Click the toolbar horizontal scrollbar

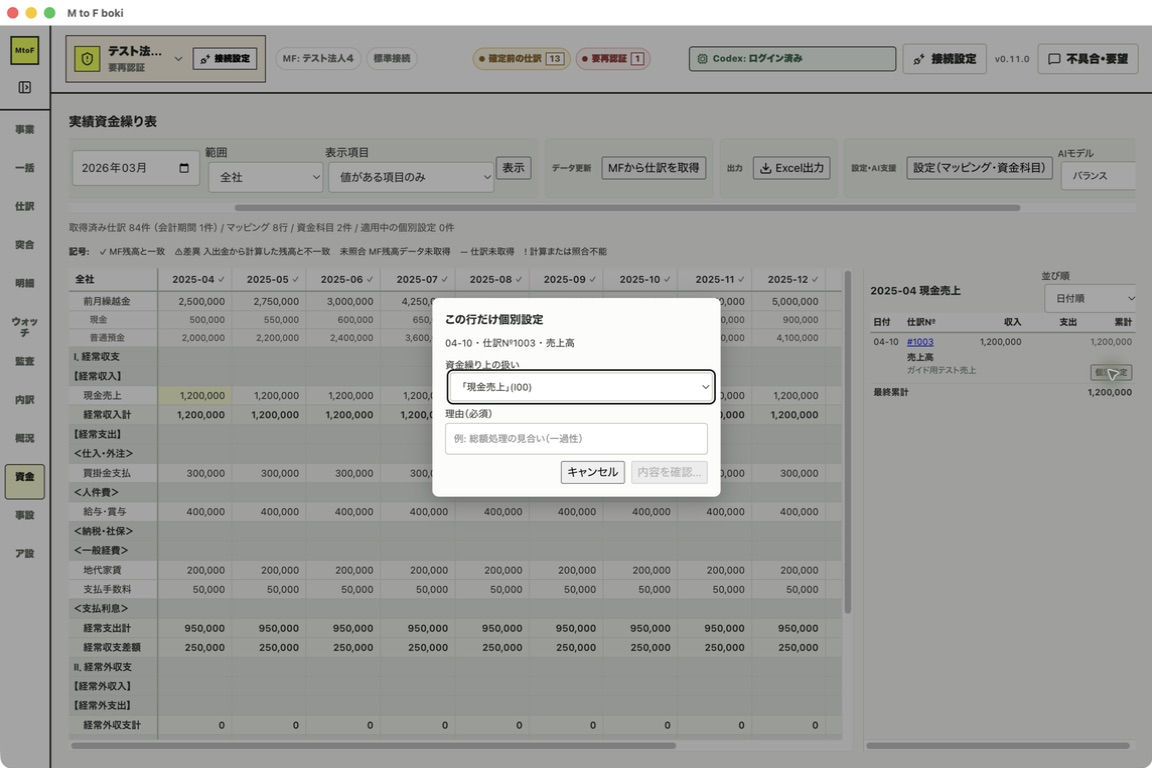coord(627,208)
